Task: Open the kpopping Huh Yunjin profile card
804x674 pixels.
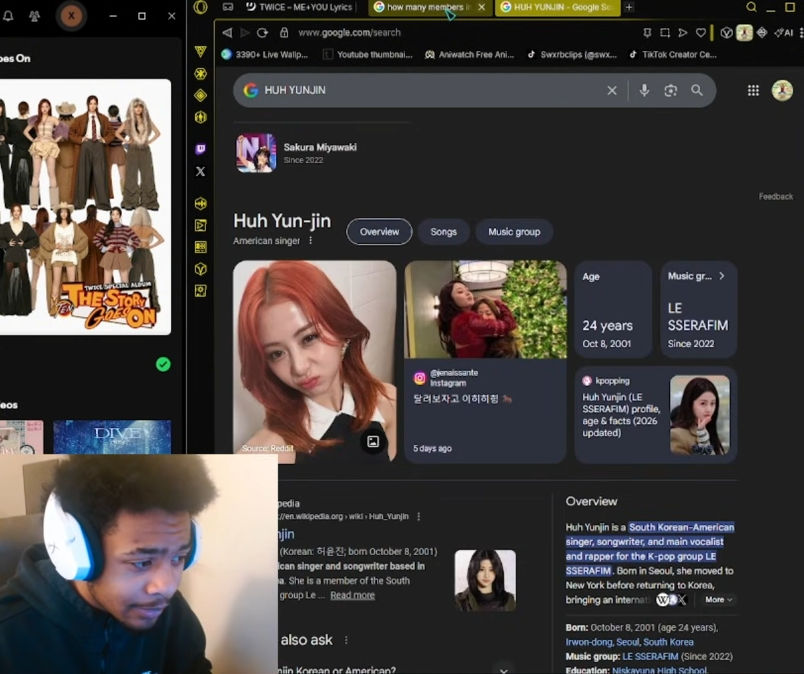Action: 656,414
